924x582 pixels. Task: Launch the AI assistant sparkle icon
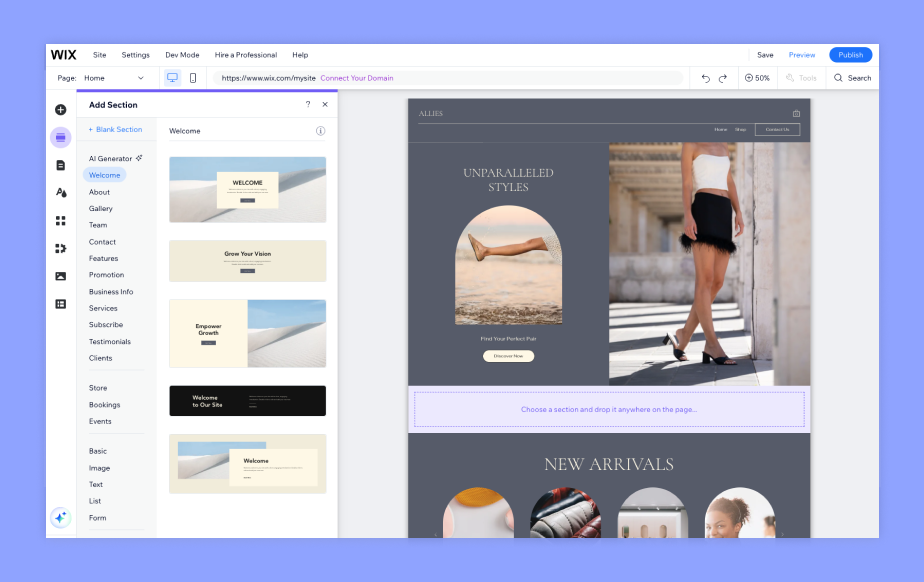(x=60, y=518)
